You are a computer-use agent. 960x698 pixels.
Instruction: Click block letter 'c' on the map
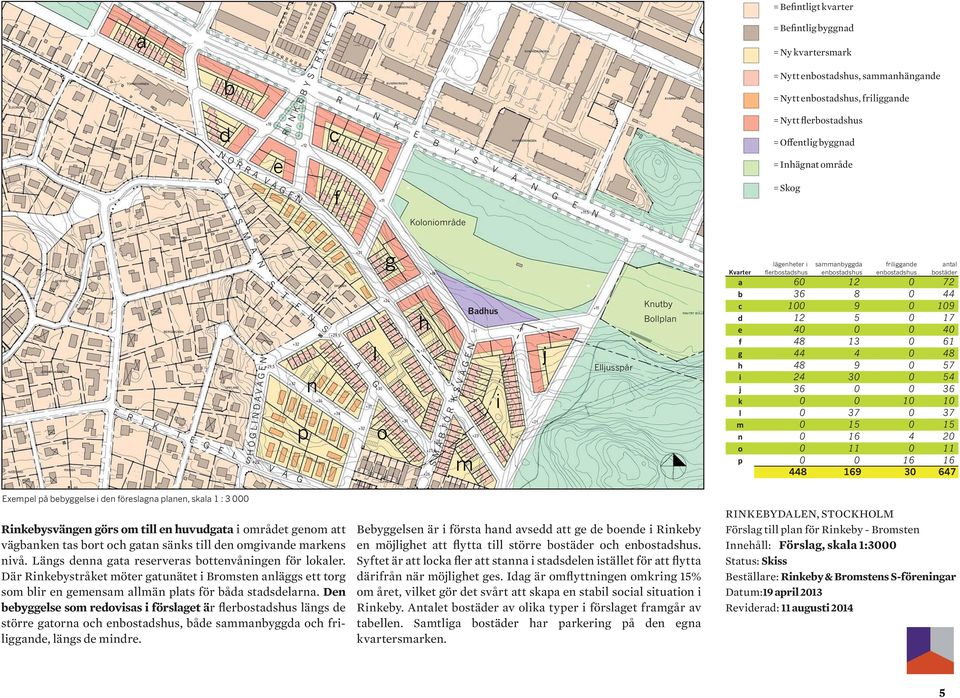pyautogui.click(x=334, y=136)
